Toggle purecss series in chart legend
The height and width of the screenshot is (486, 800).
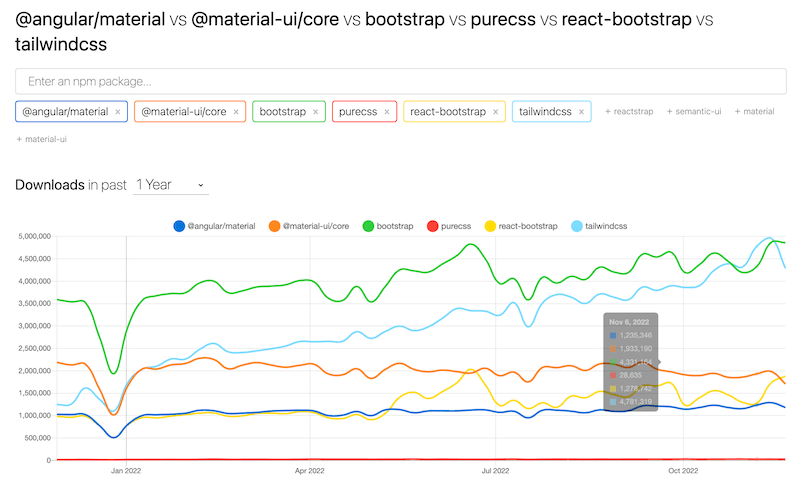(449, 226)
